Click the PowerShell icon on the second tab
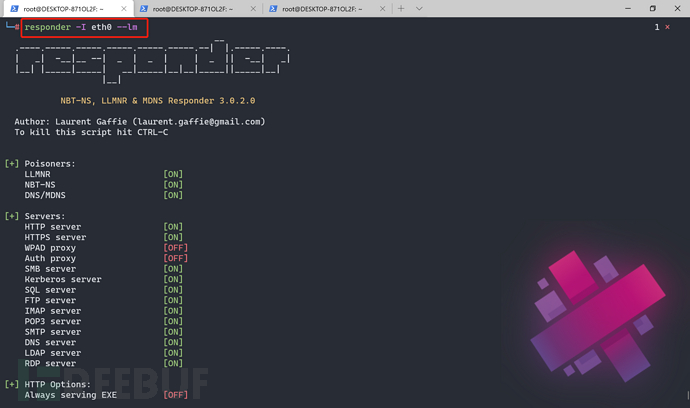 (144, 8)
